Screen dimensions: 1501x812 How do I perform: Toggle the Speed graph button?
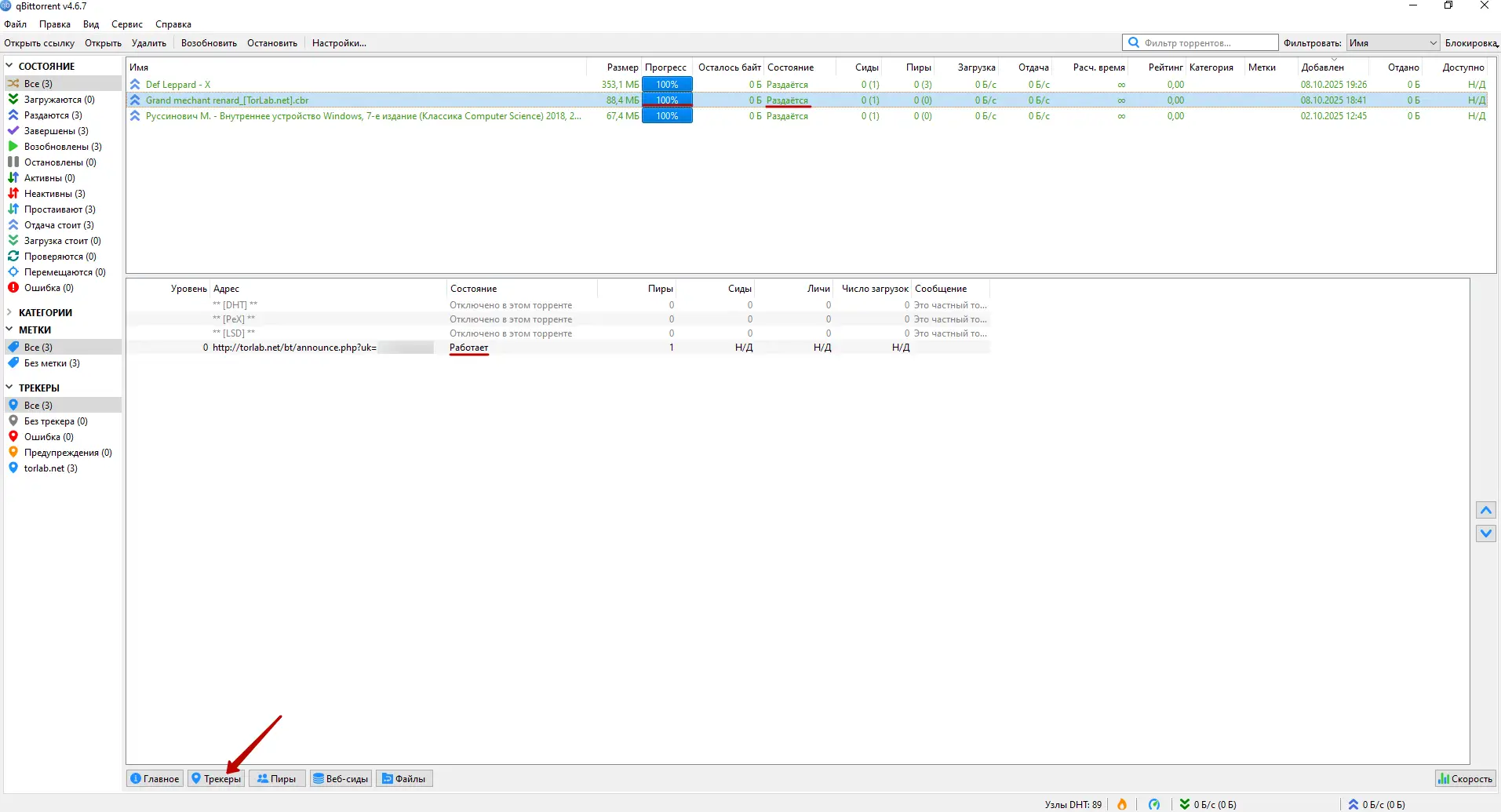point(1465,778)
